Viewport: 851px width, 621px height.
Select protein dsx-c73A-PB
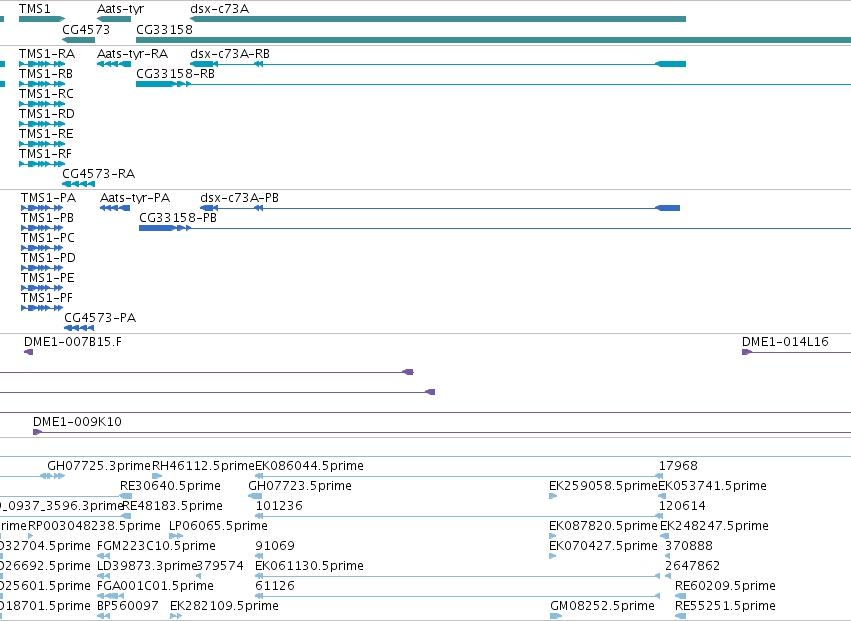click(440, 208)
